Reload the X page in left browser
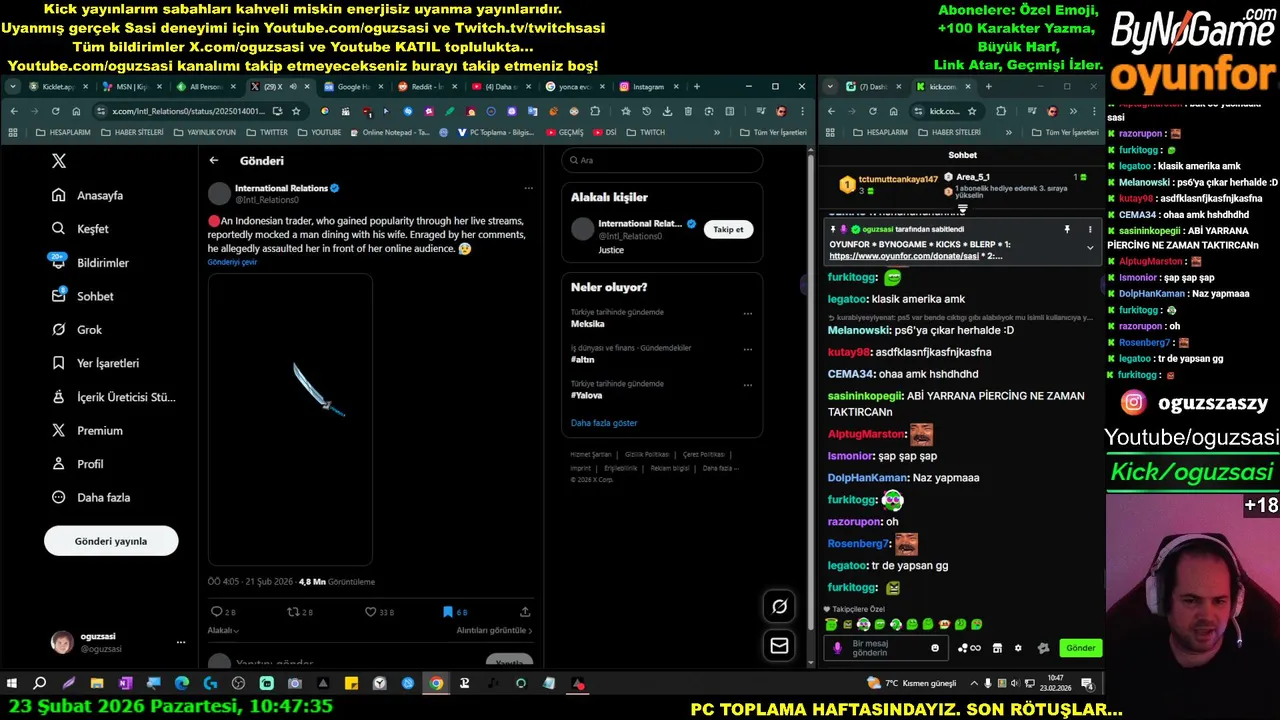The image size is (1280, 720). [55, 111]
